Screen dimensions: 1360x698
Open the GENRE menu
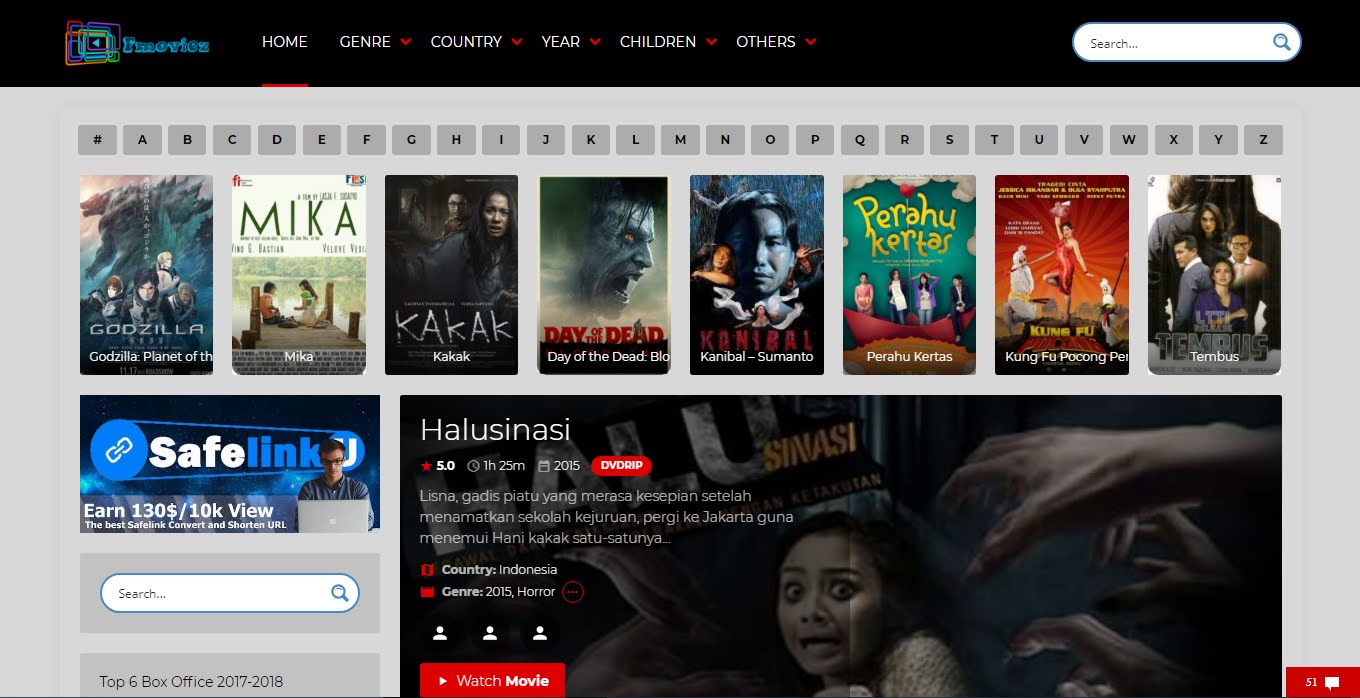tap(365, 42)
